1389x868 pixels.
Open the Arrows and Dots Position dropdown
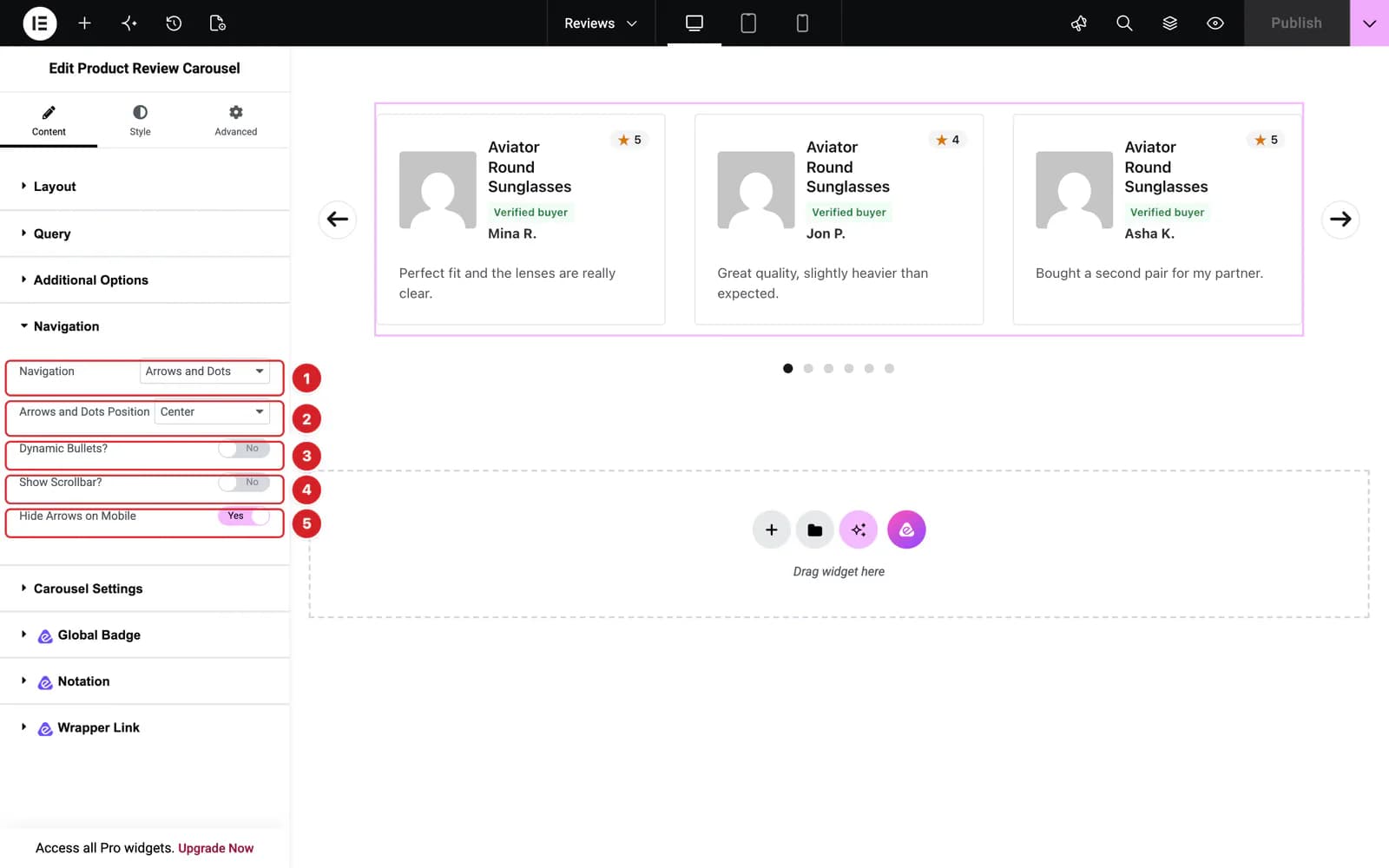pyautogui.click(x=212, y=412)
